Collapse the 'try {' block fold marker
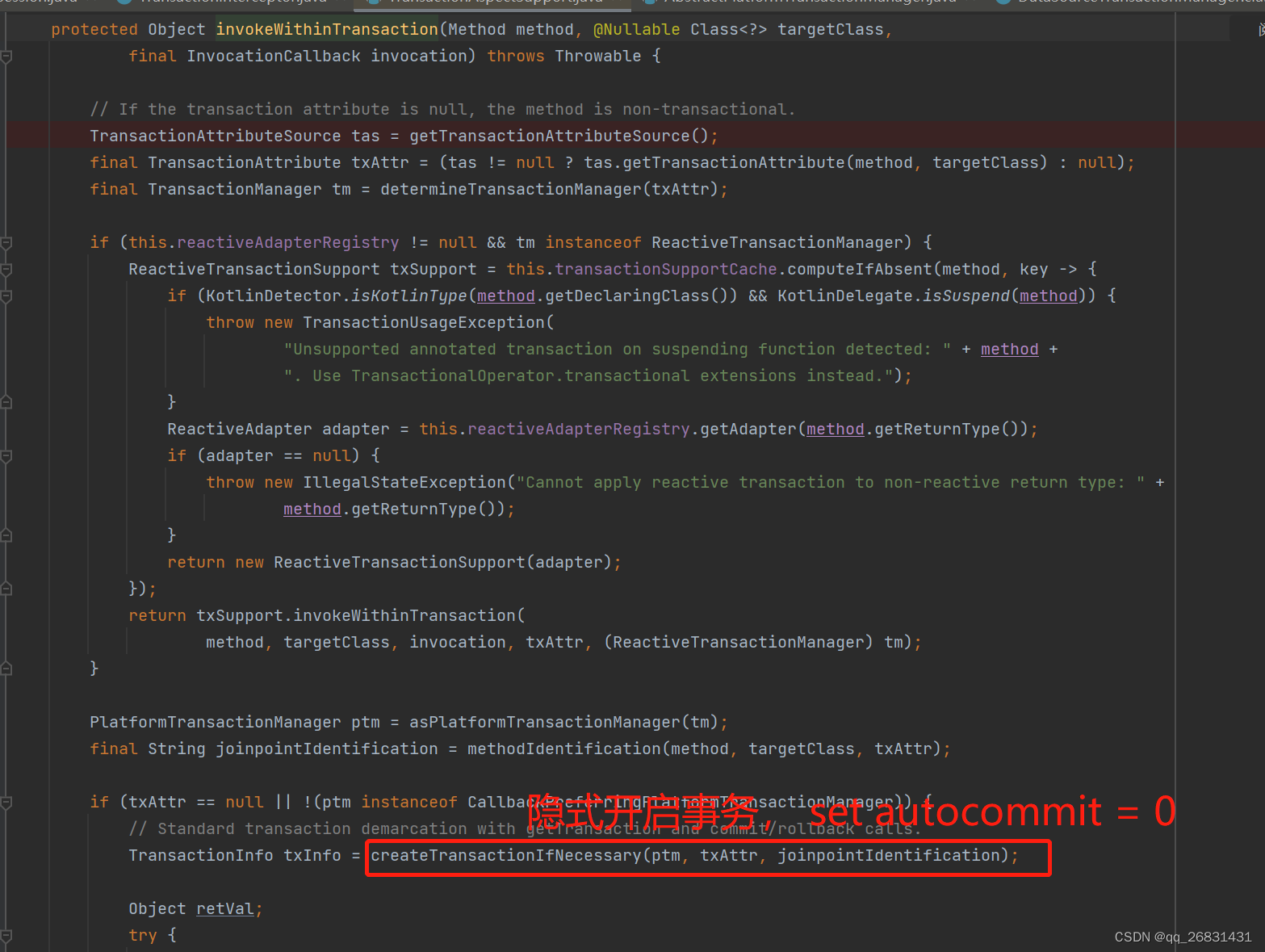Screen dimensions: 1265x952 (6, 936)
